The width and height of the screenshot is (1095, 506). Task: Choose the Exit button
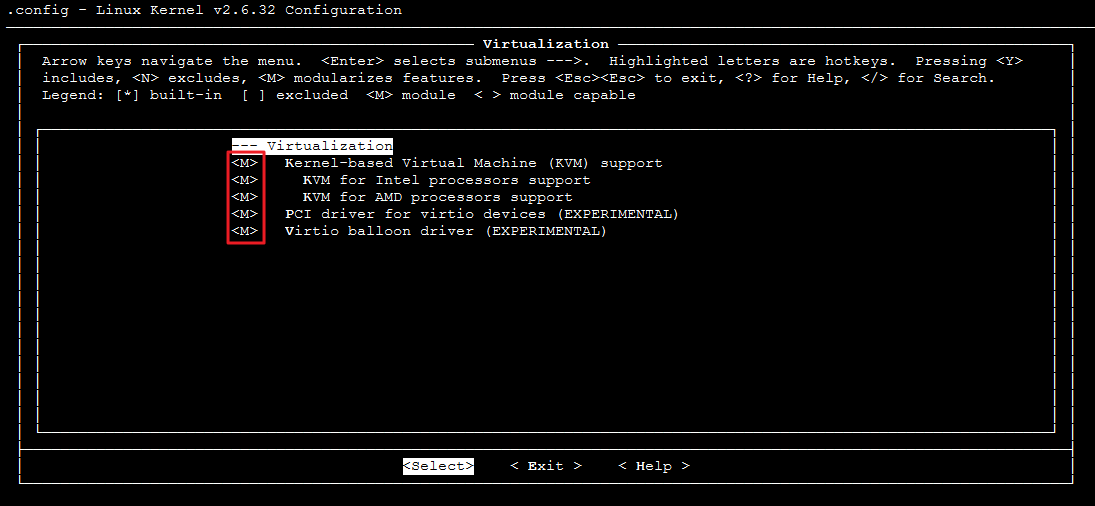[545, 466]
